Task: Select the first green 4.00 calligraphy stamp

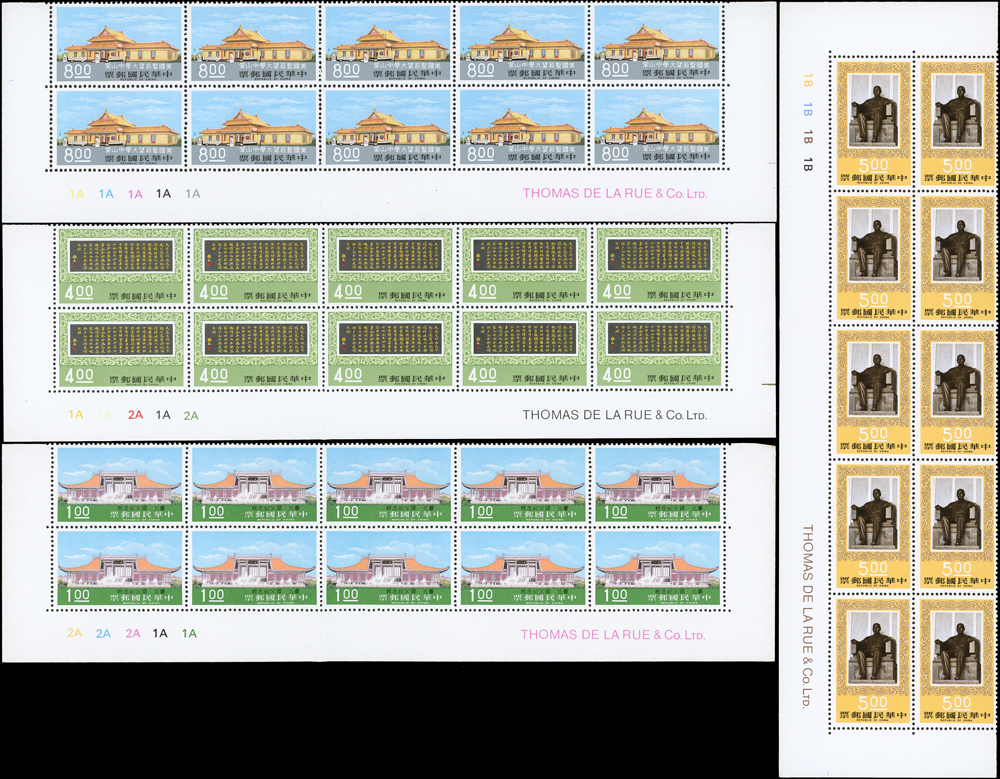Action: [x=121, y=264]
